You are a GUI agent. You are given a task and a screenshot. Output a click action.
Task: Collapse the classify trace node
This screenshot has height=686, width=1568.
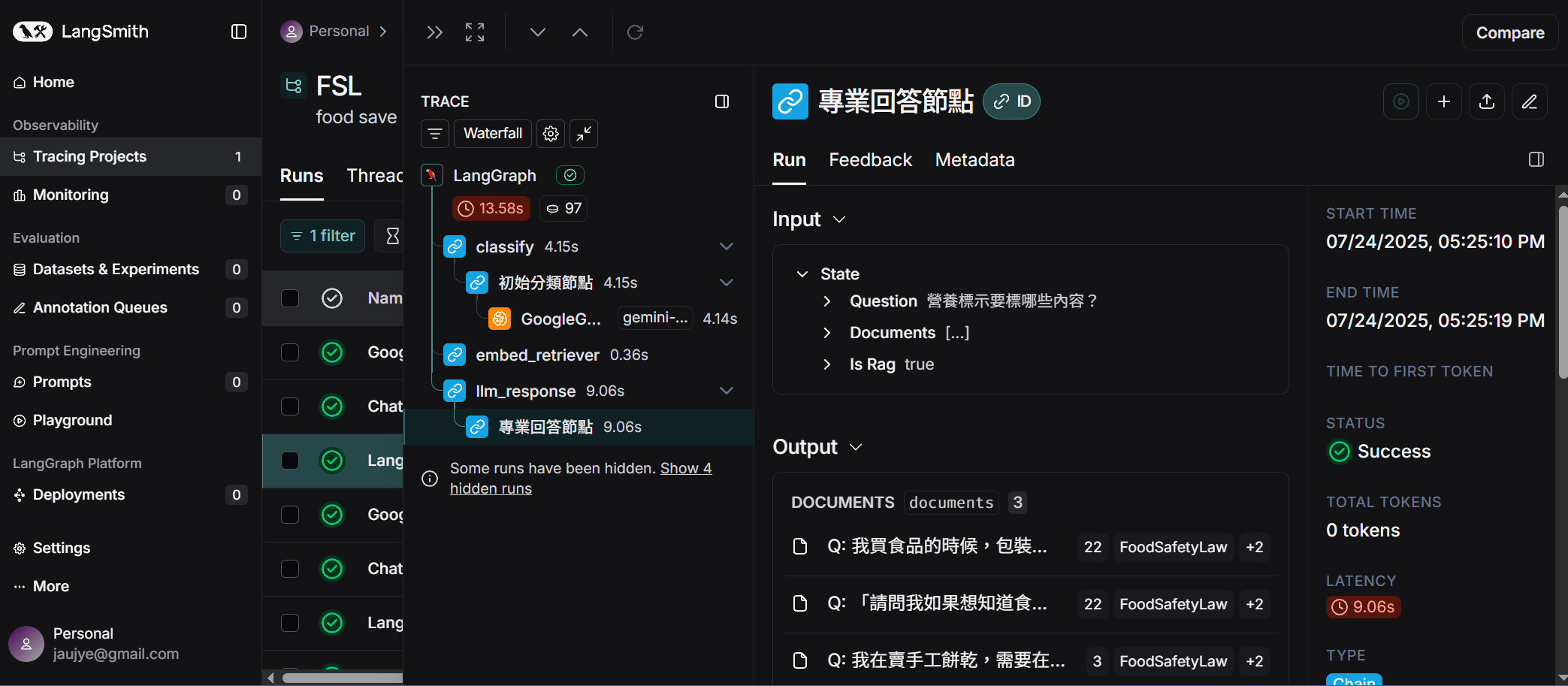click(x=727, y=246)
